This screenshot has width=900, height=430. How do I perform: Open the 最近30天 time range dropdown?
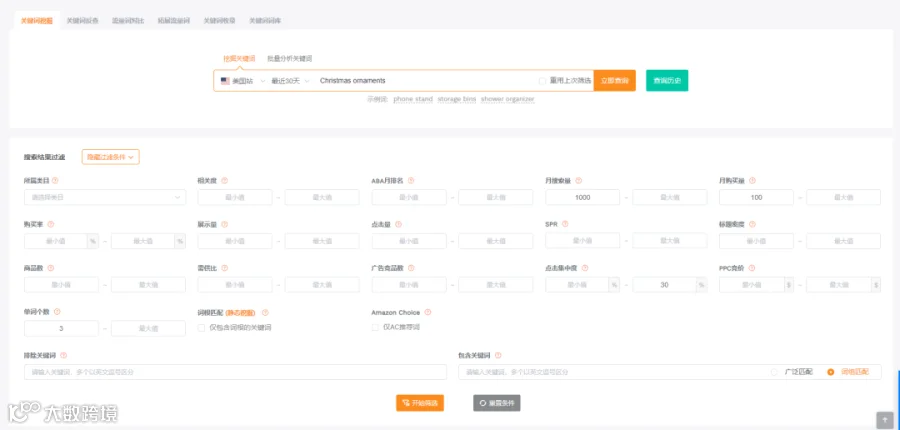(291, 81)
